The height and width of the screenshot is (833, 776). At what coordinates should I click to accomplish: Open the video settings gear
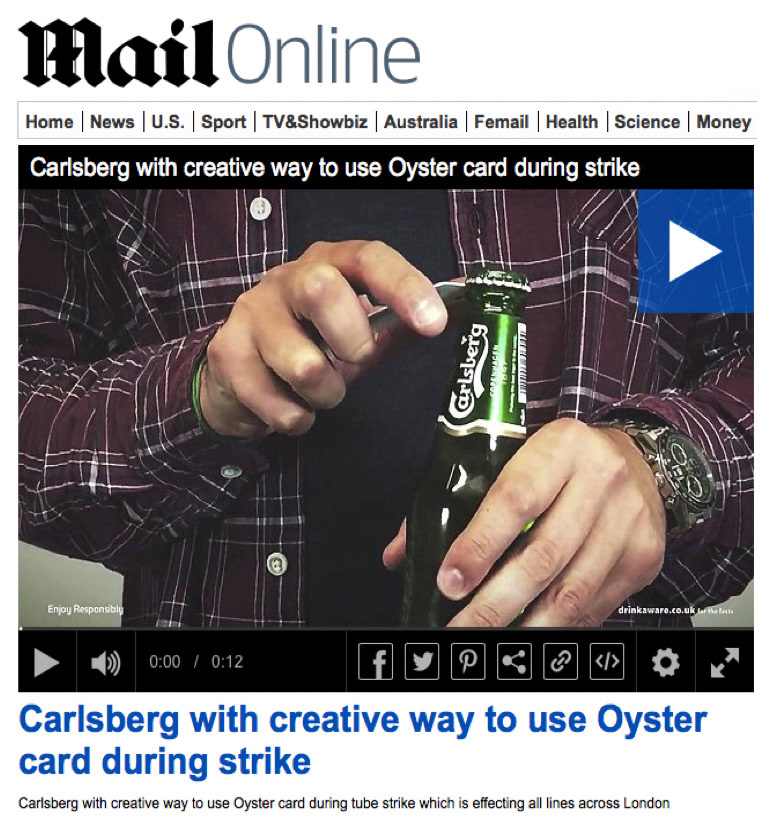666,662
